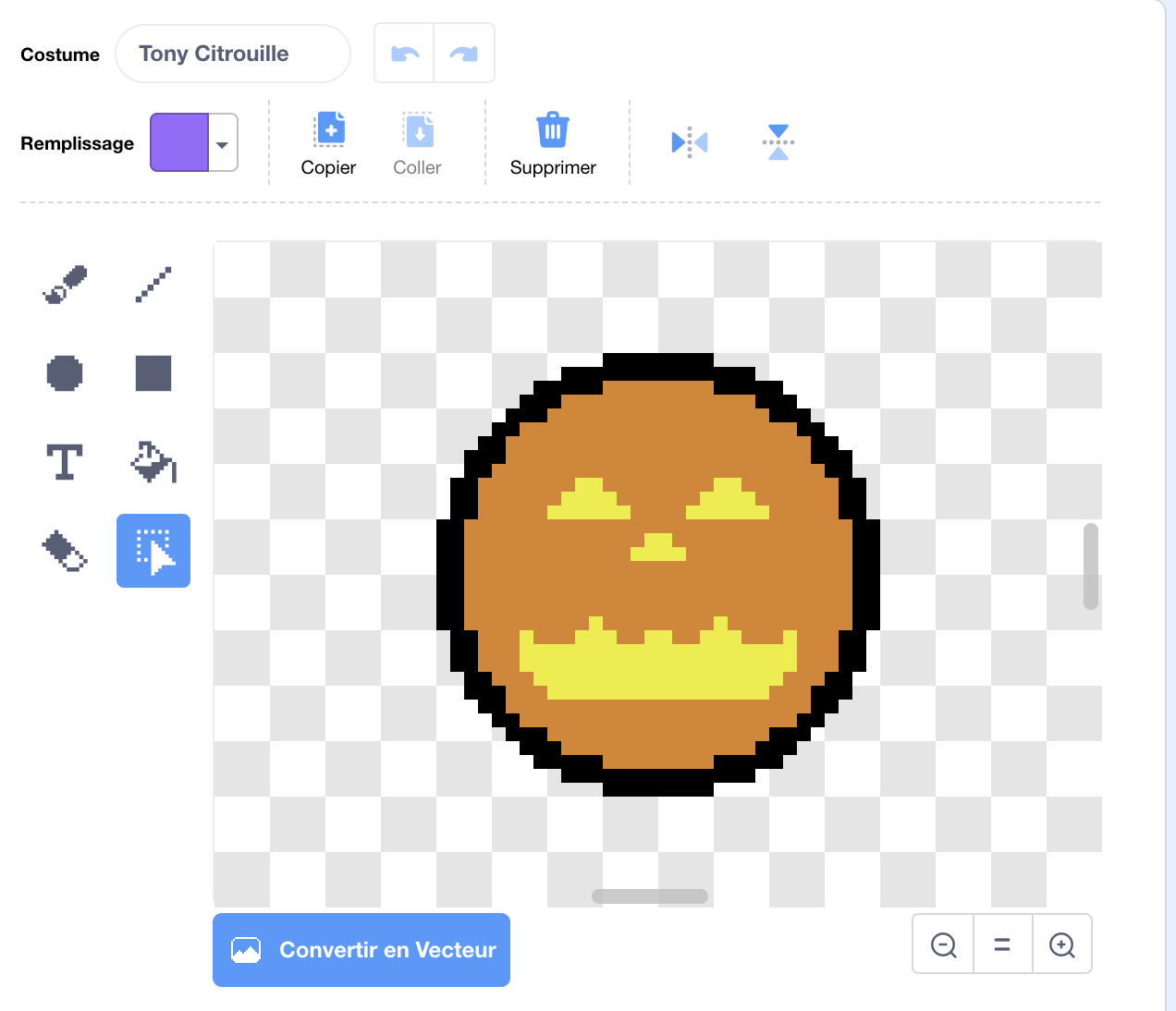Click the costume name field Tony Citrouille
The height and width of the screenshot is (1011, 1176).
pyautogui.click(x=233, y=54)
